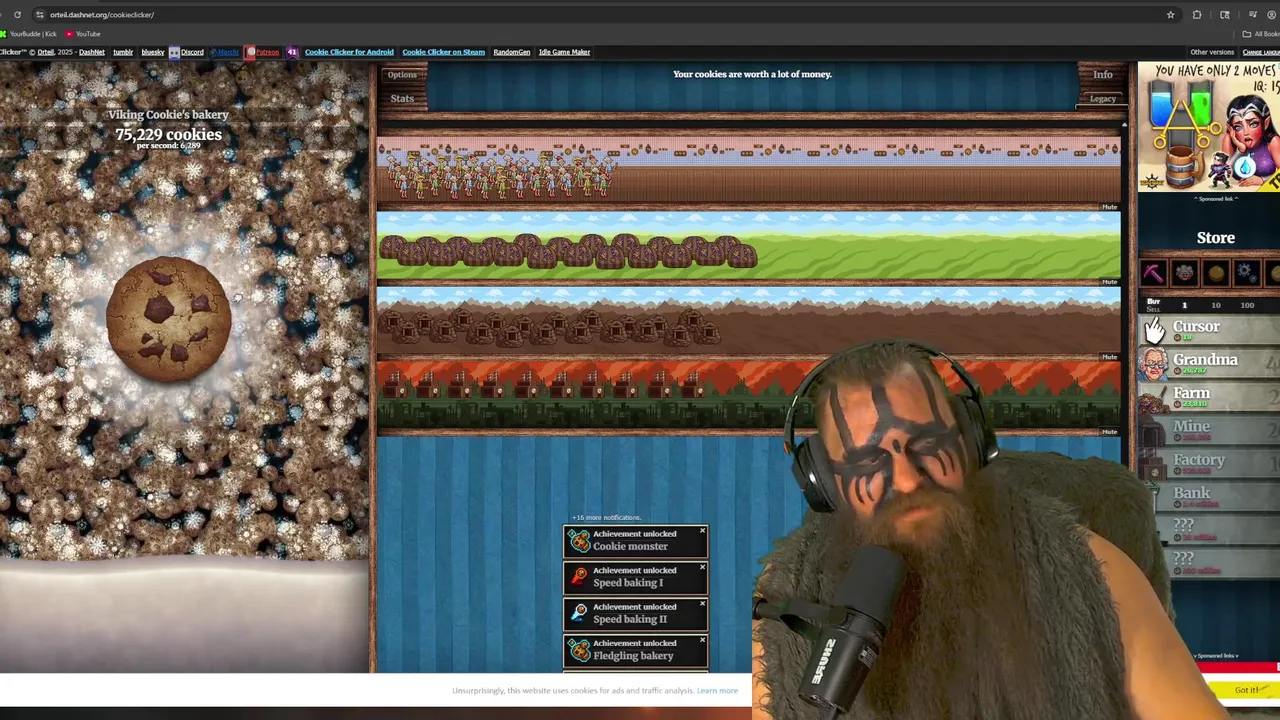
Task: Accept cookie notice with Got it button
Action: point(1247,690)
